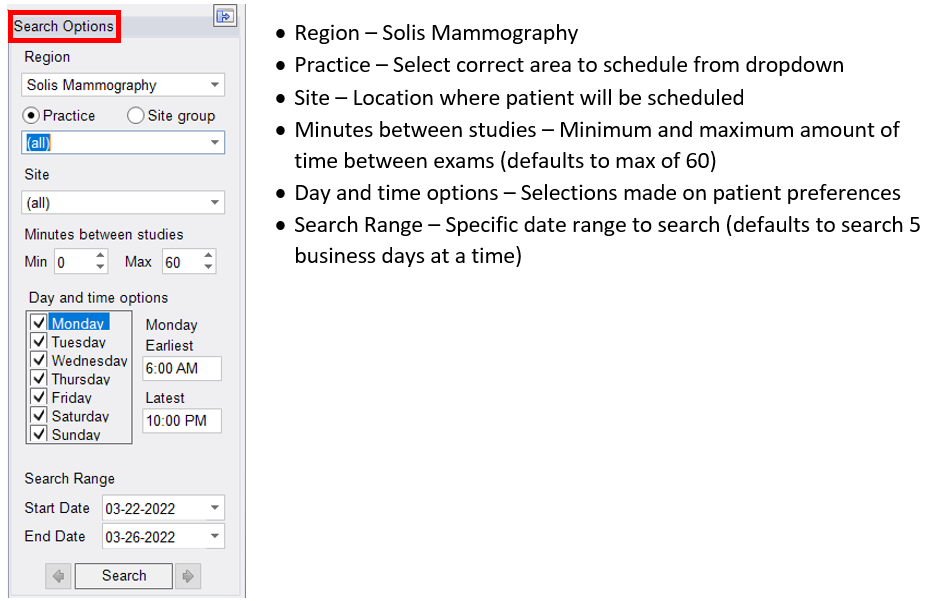Open the Site dropdown list
Screen dimensions: 934x601
(215, 203)
